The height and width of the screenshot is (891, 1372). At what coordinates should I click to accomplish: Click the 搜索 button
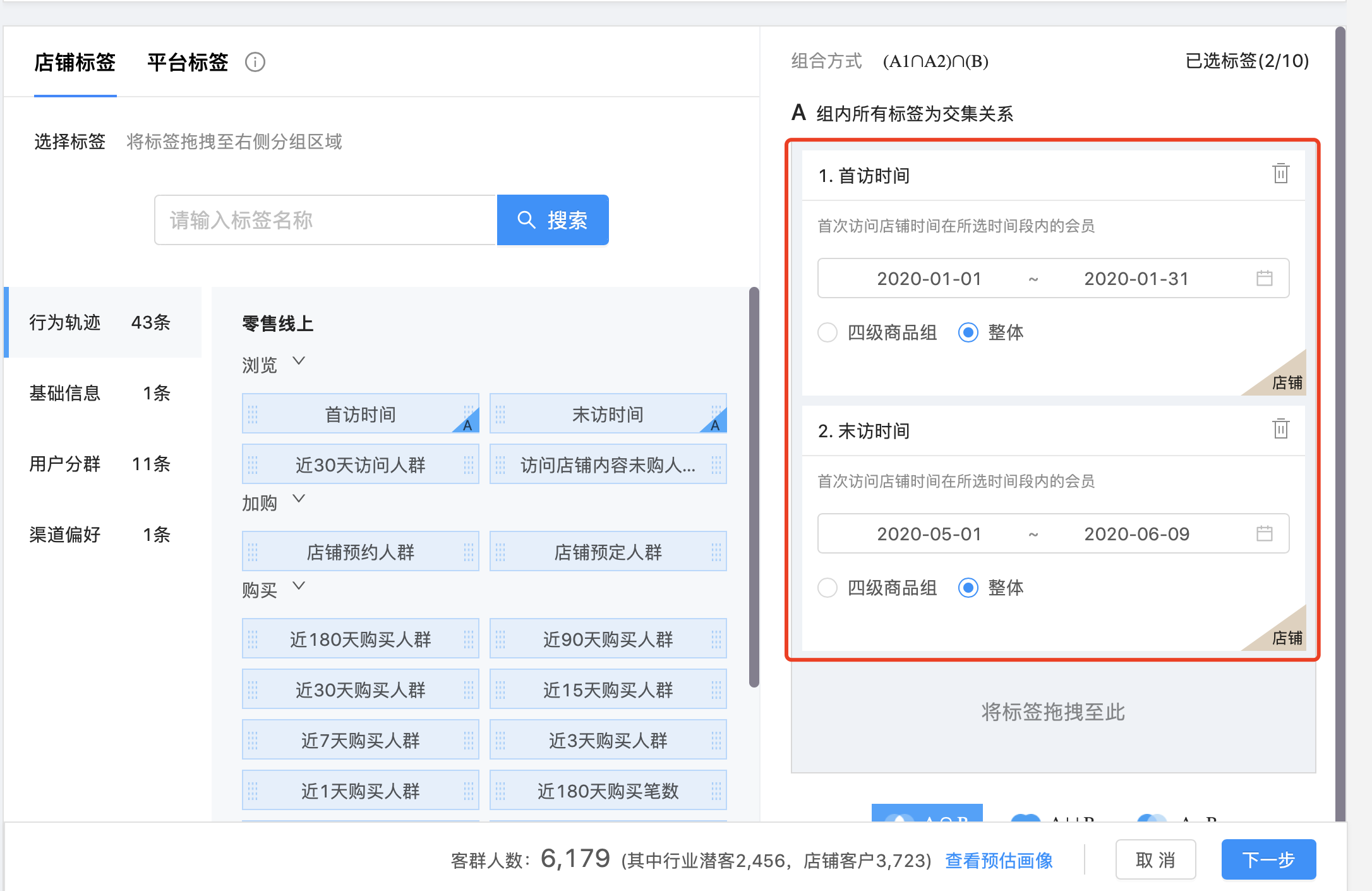[x=553, y=220]
